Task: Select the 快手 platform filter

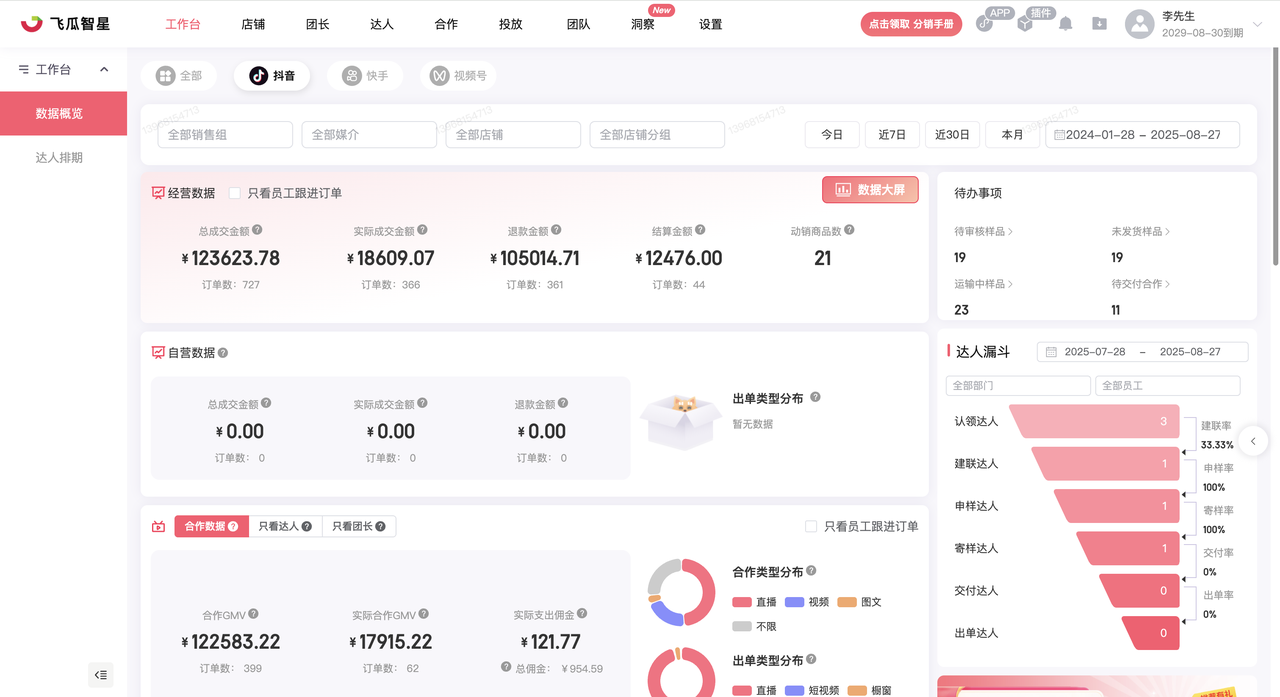Action: click(x=364, y=75)
